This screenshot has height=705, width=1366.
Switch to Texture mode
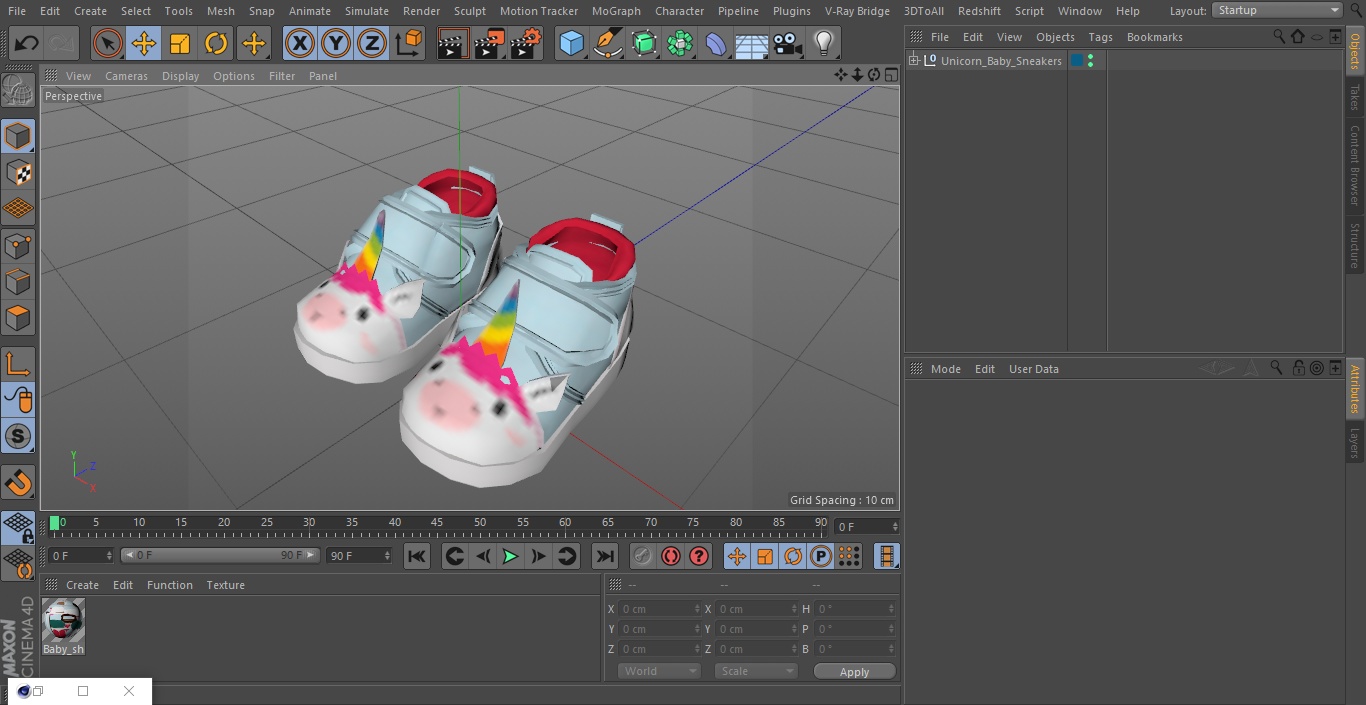18,173
